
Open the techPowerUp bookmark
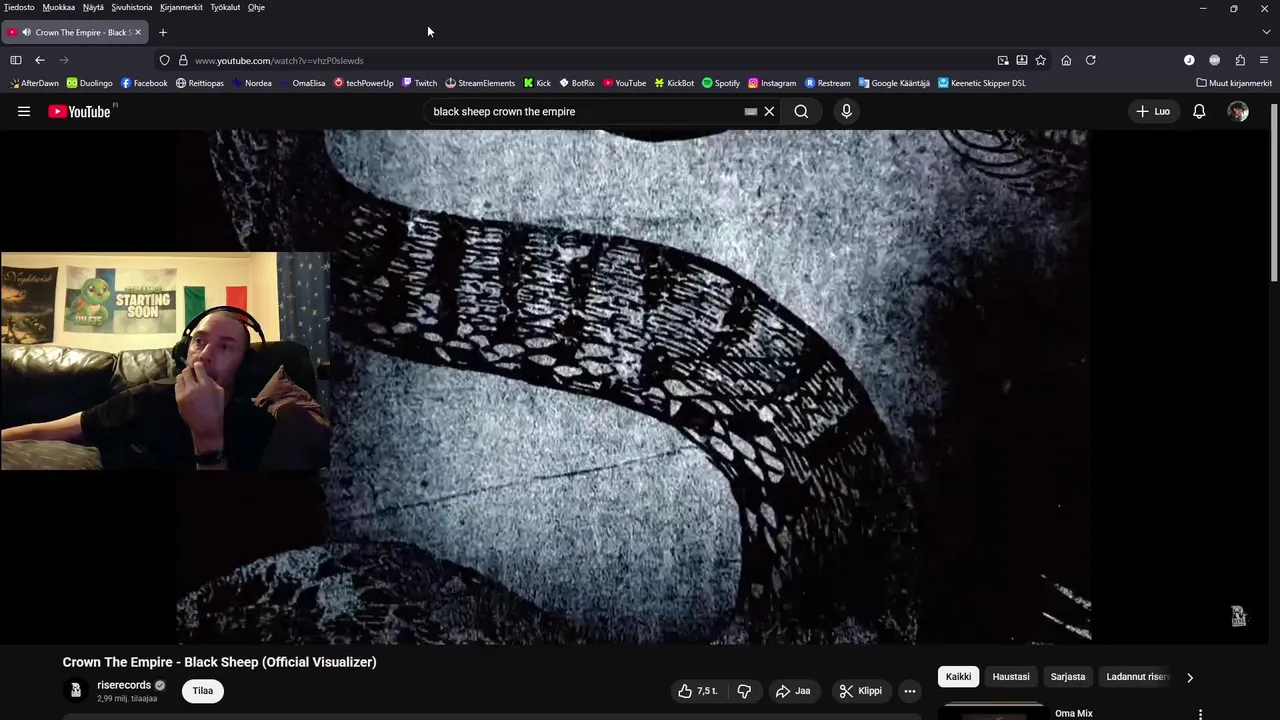pos(364,83)
